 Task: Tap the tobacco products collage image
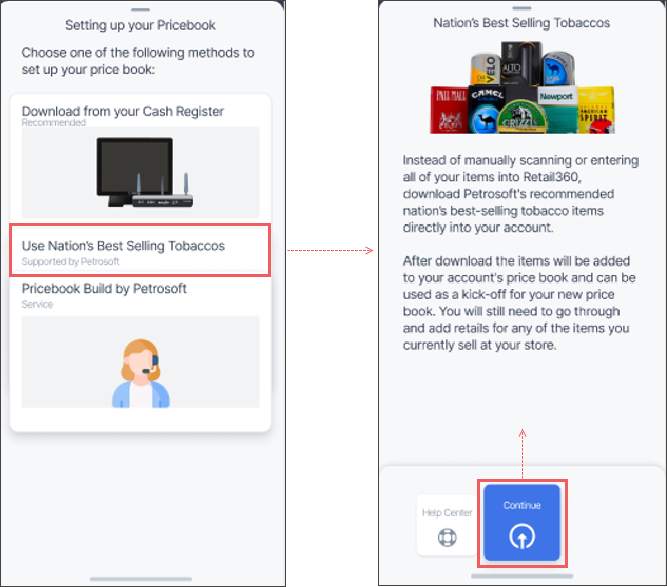(522, 88)
